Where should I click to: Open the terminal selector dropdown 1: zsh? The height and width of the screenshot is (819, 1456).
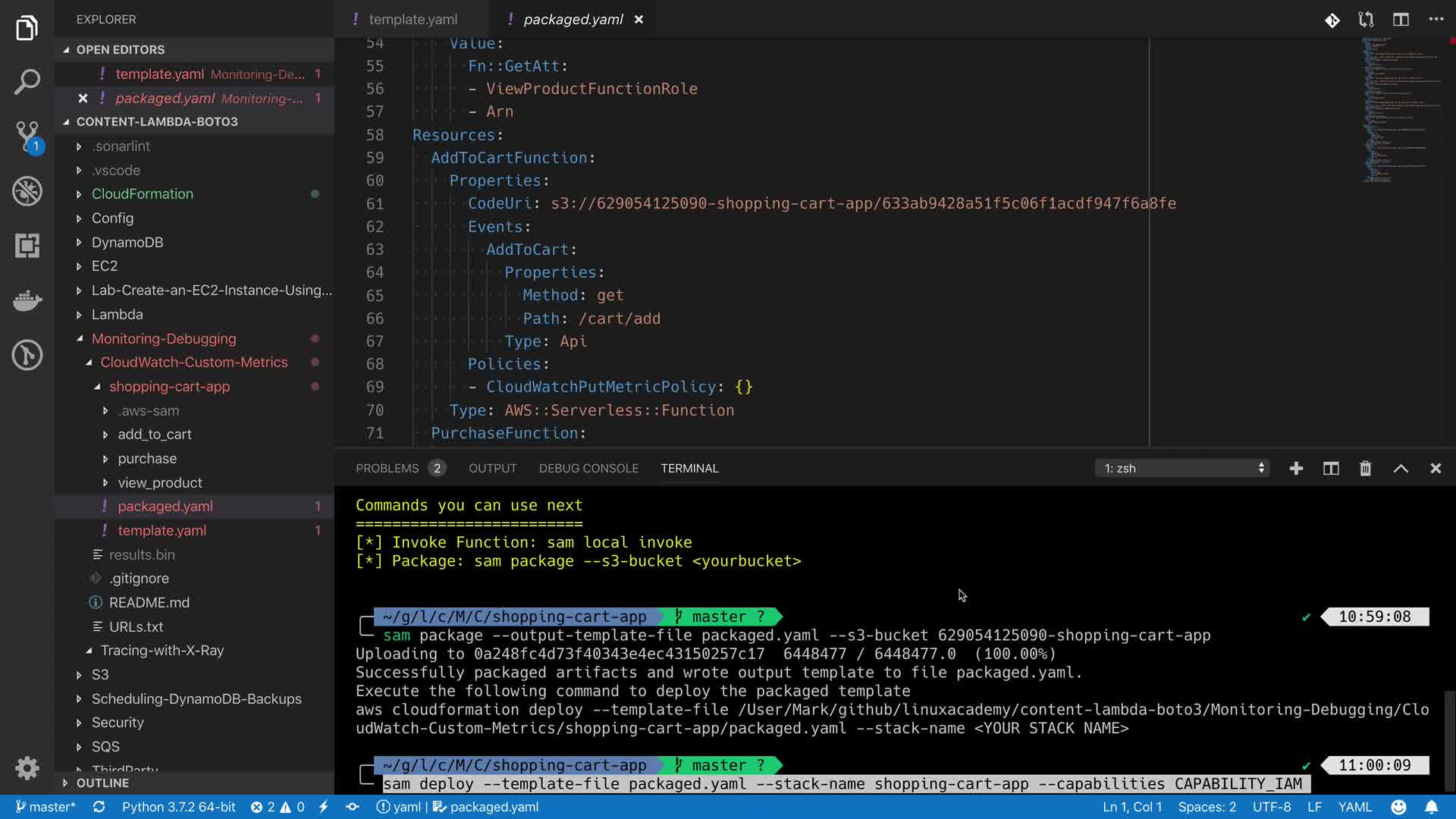coord(1183,469)
